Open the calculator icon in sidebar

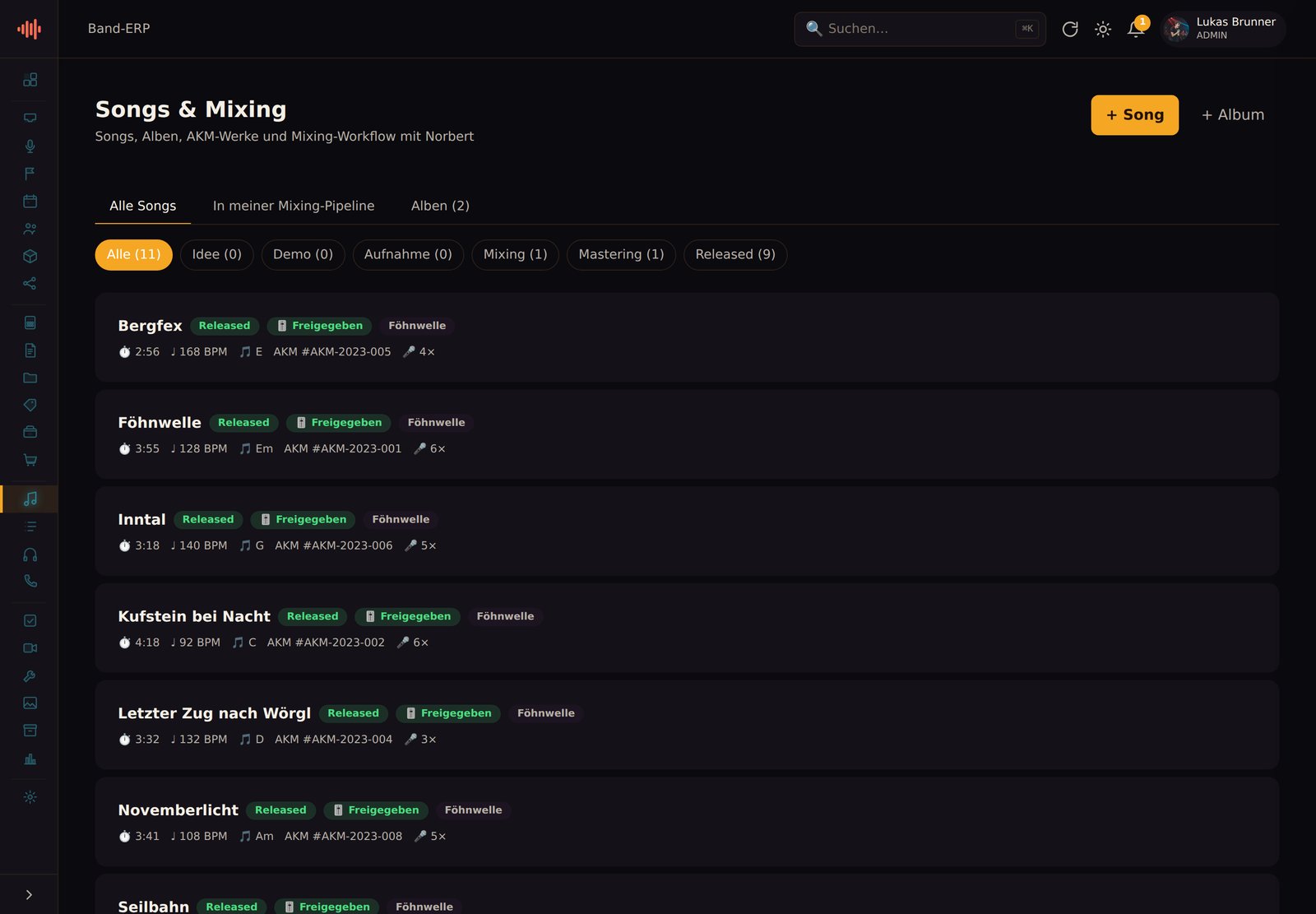[x=30, y=322]
